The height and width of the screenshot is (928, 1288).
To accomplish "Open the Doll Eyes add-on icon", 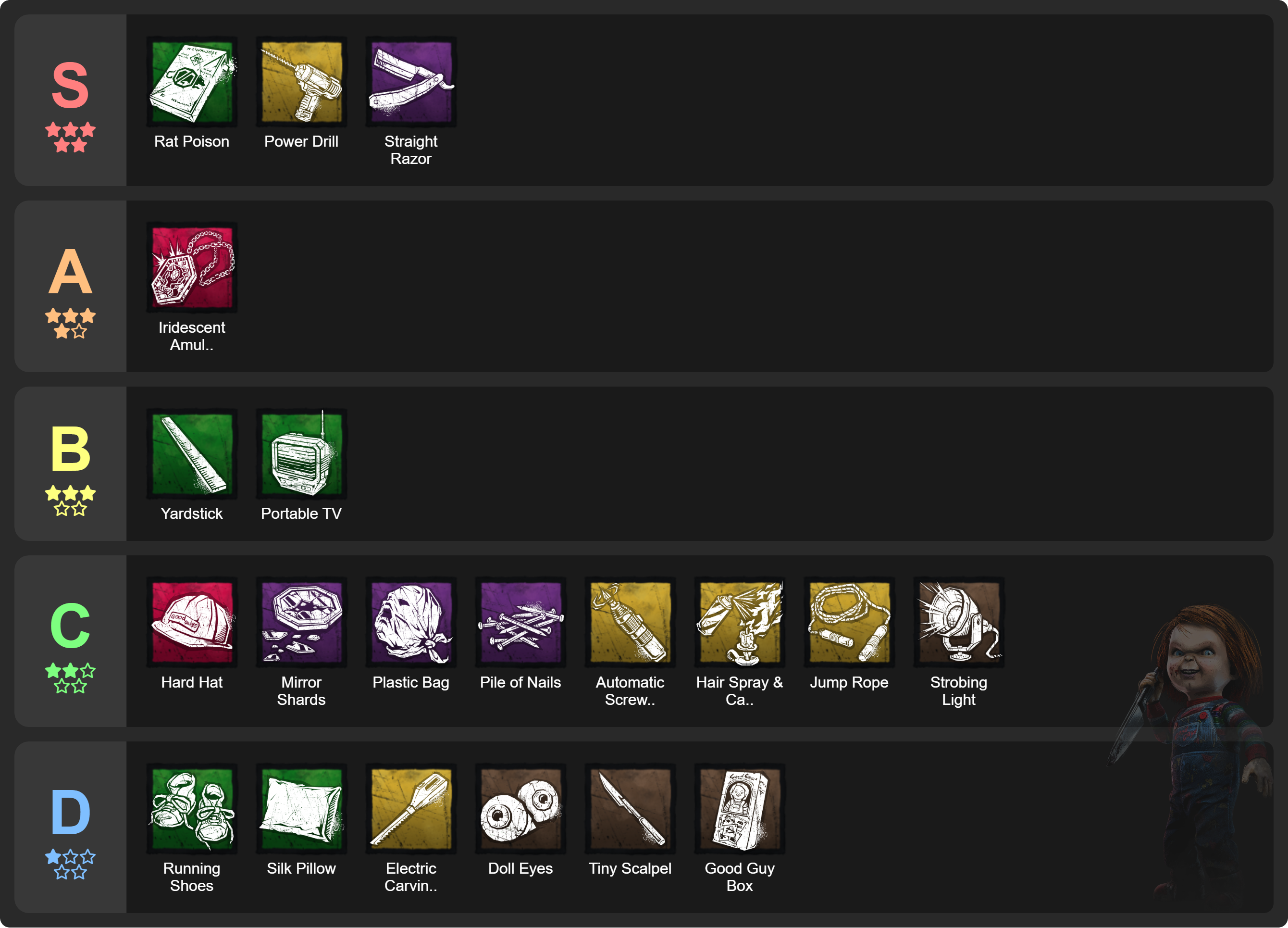I will click(521, 808).
